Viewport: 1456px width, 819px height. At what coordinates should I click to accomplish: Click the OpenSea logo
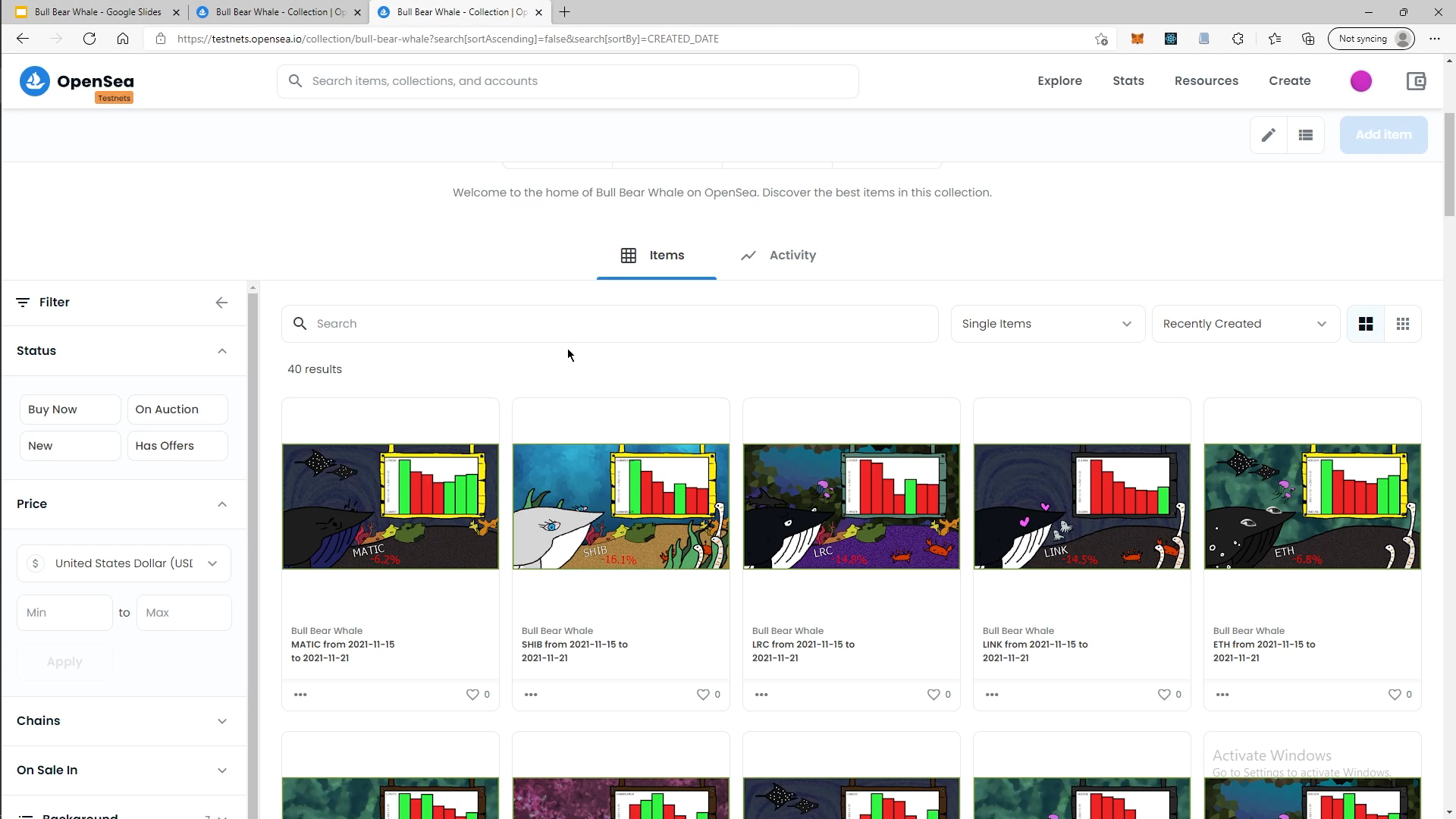coord(77,82)
